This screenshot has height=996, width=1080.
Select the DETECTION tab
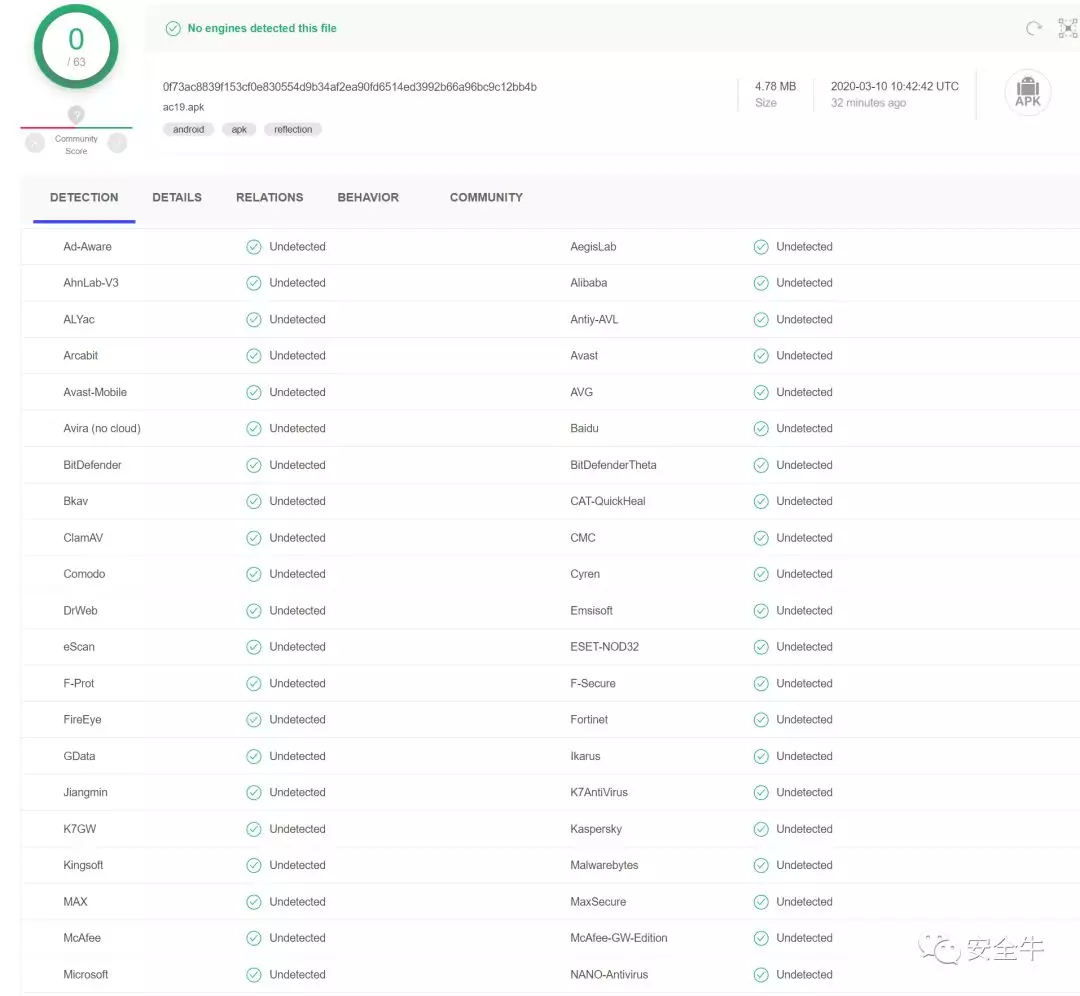click(84, 198)
